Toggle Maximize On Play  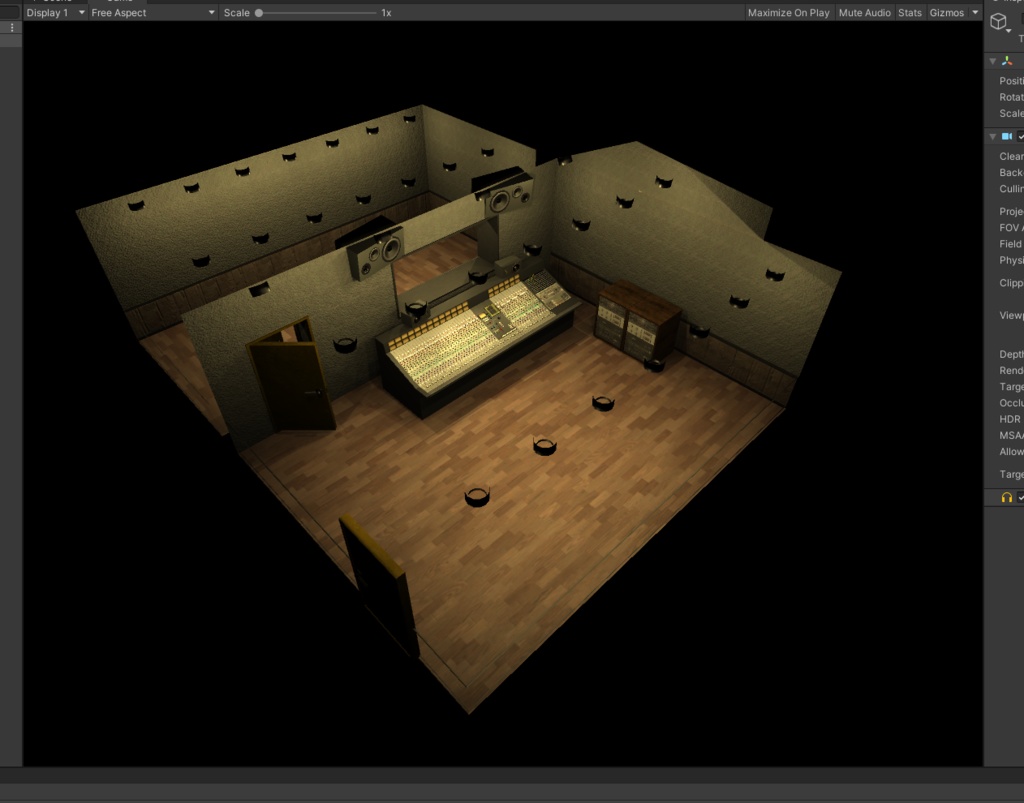point(788,12)
